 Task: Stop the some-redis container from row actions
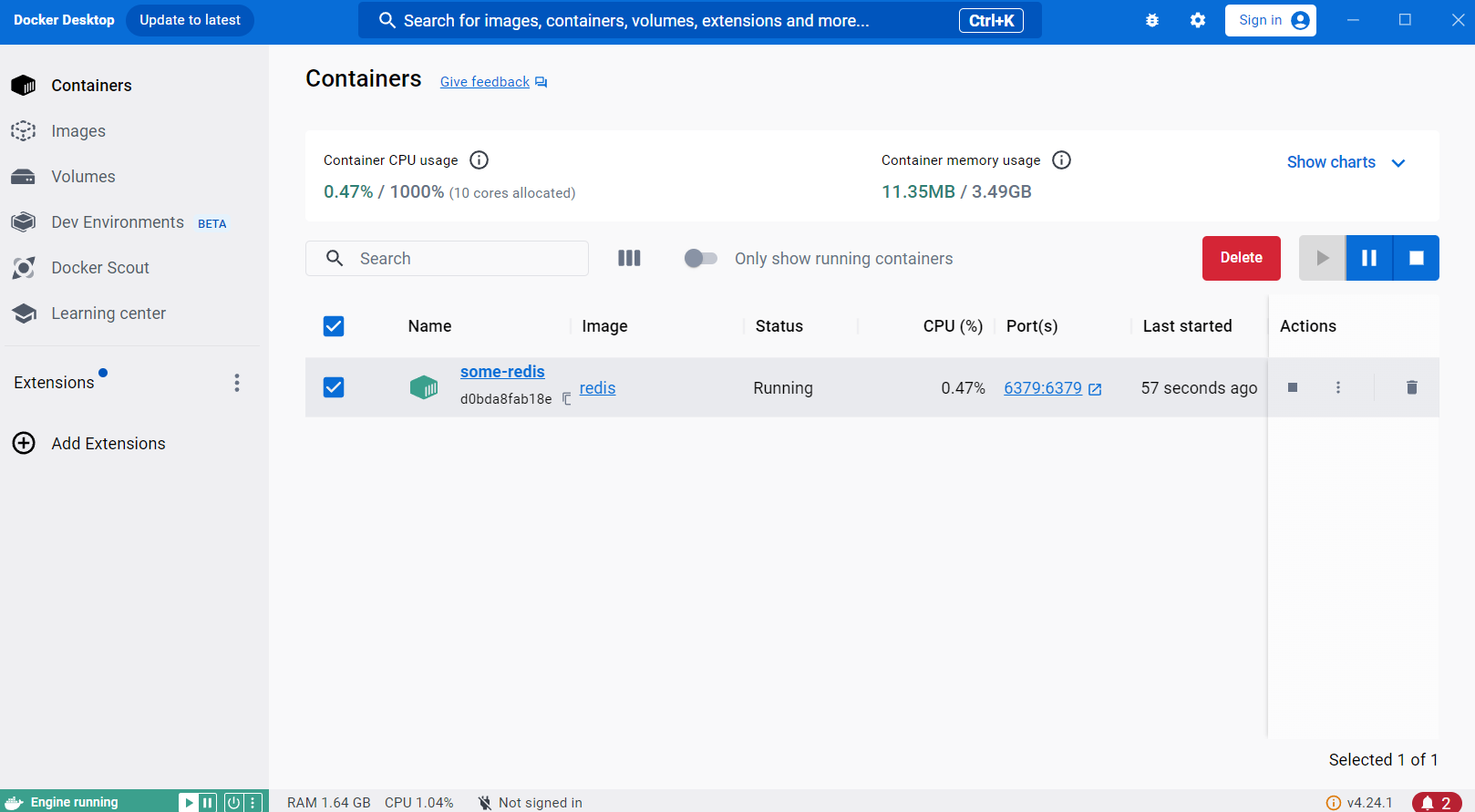[1292, 387]
